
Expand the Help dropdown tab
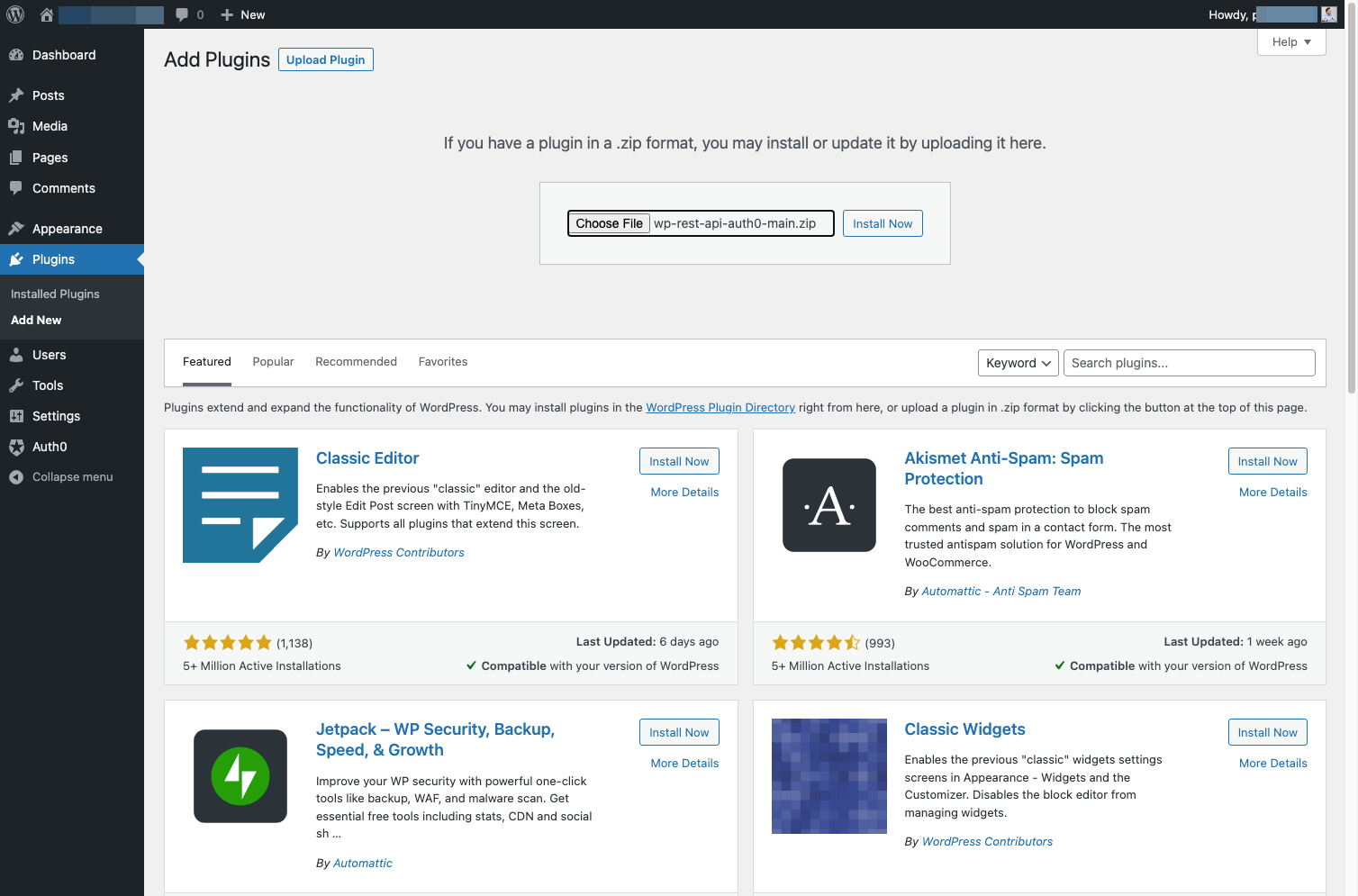(x=1291, y=42)
